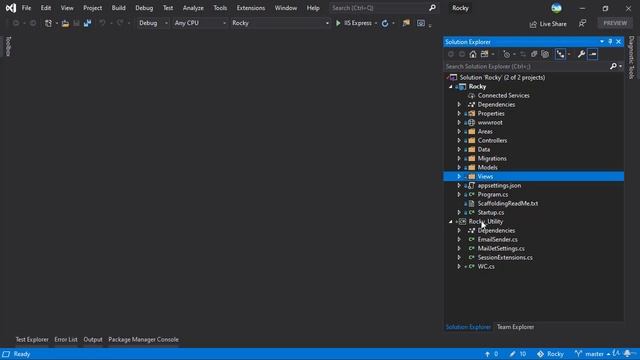Pin the Solution Explorer panel (auto hide)
This screenshot has width=640, height=360.
[610, 42]
